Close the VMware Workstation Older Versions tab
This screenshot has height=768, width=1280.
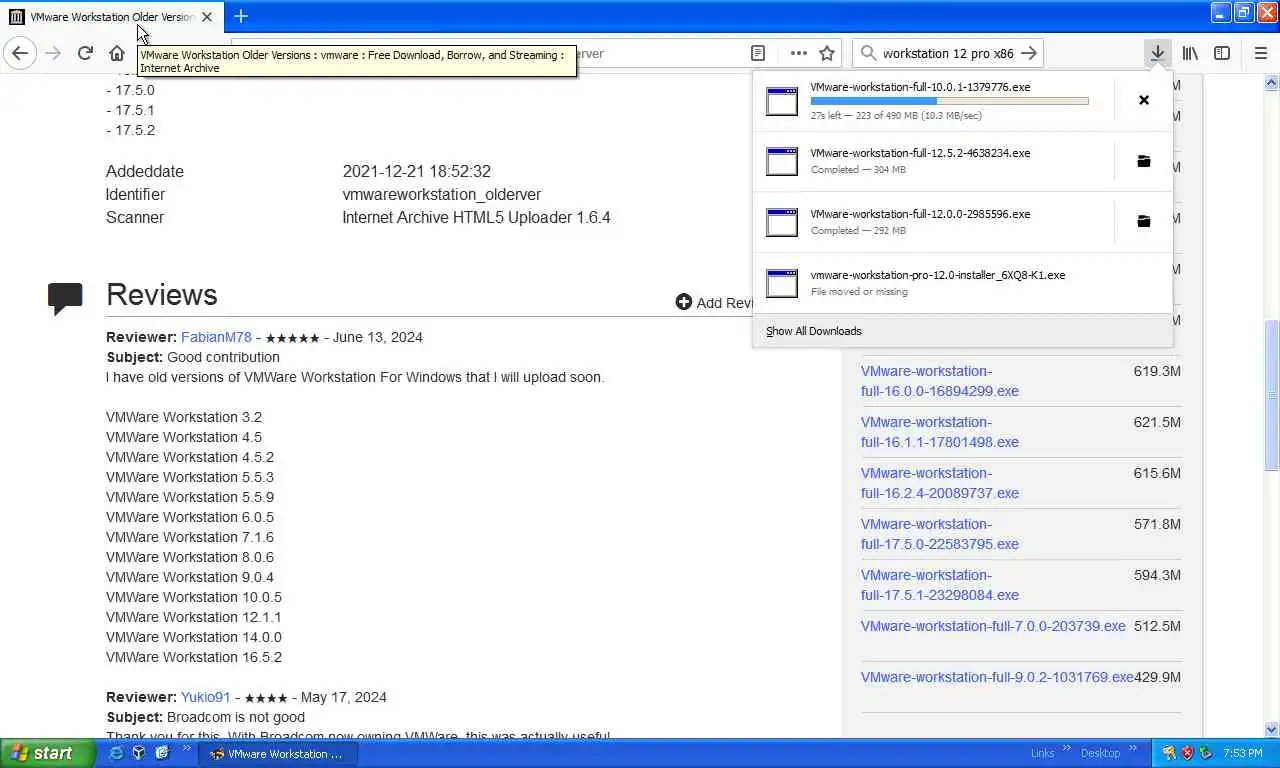pos(207,17)
